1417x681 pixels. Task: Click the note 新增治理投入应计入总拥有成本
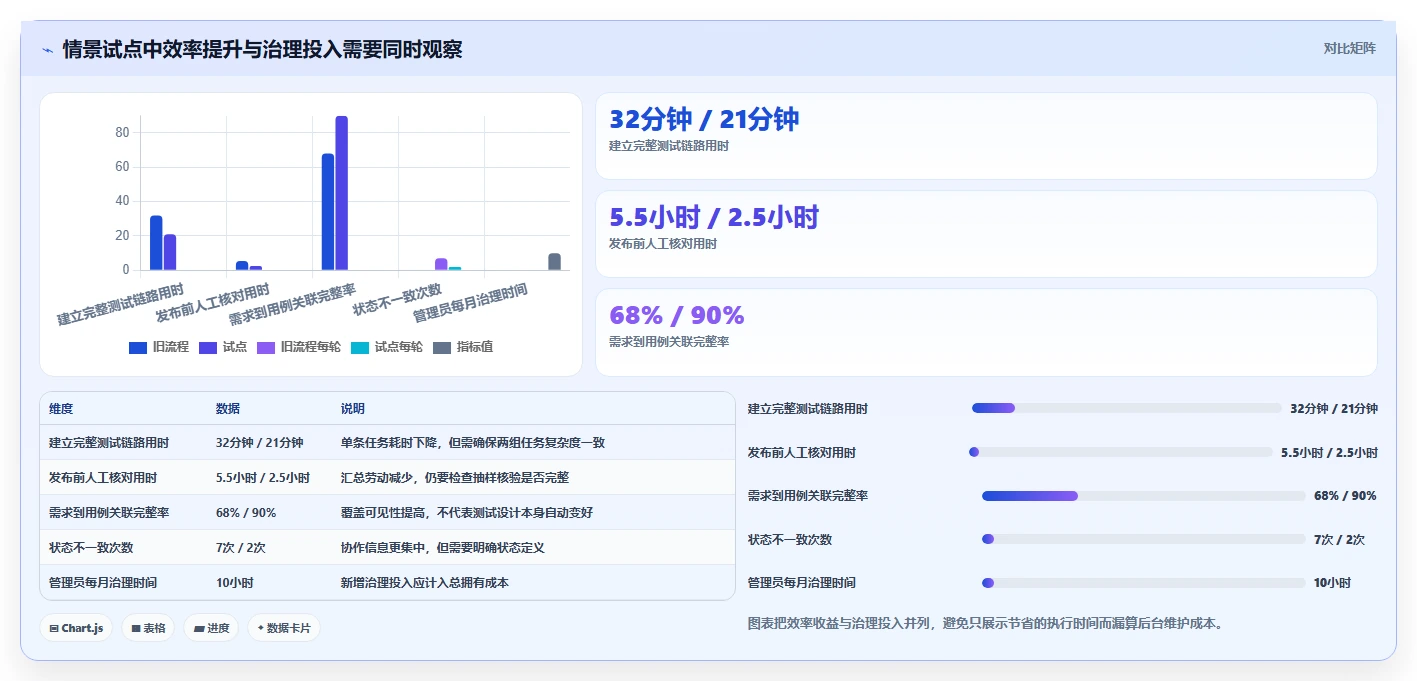tap(425, 582)
